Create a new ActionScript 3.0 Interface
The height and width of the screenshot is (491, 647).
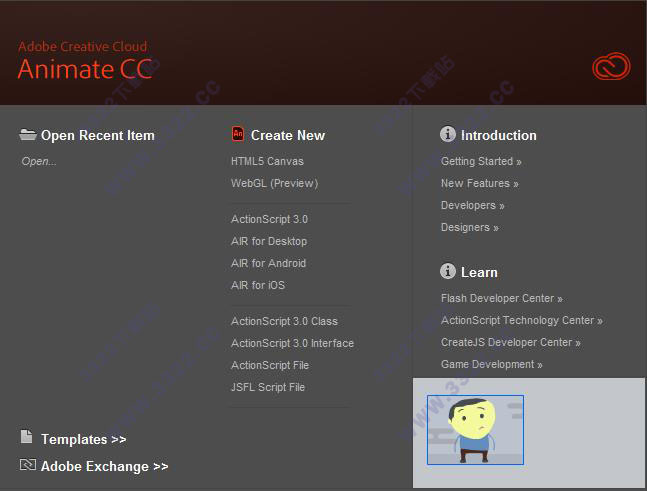293,343
